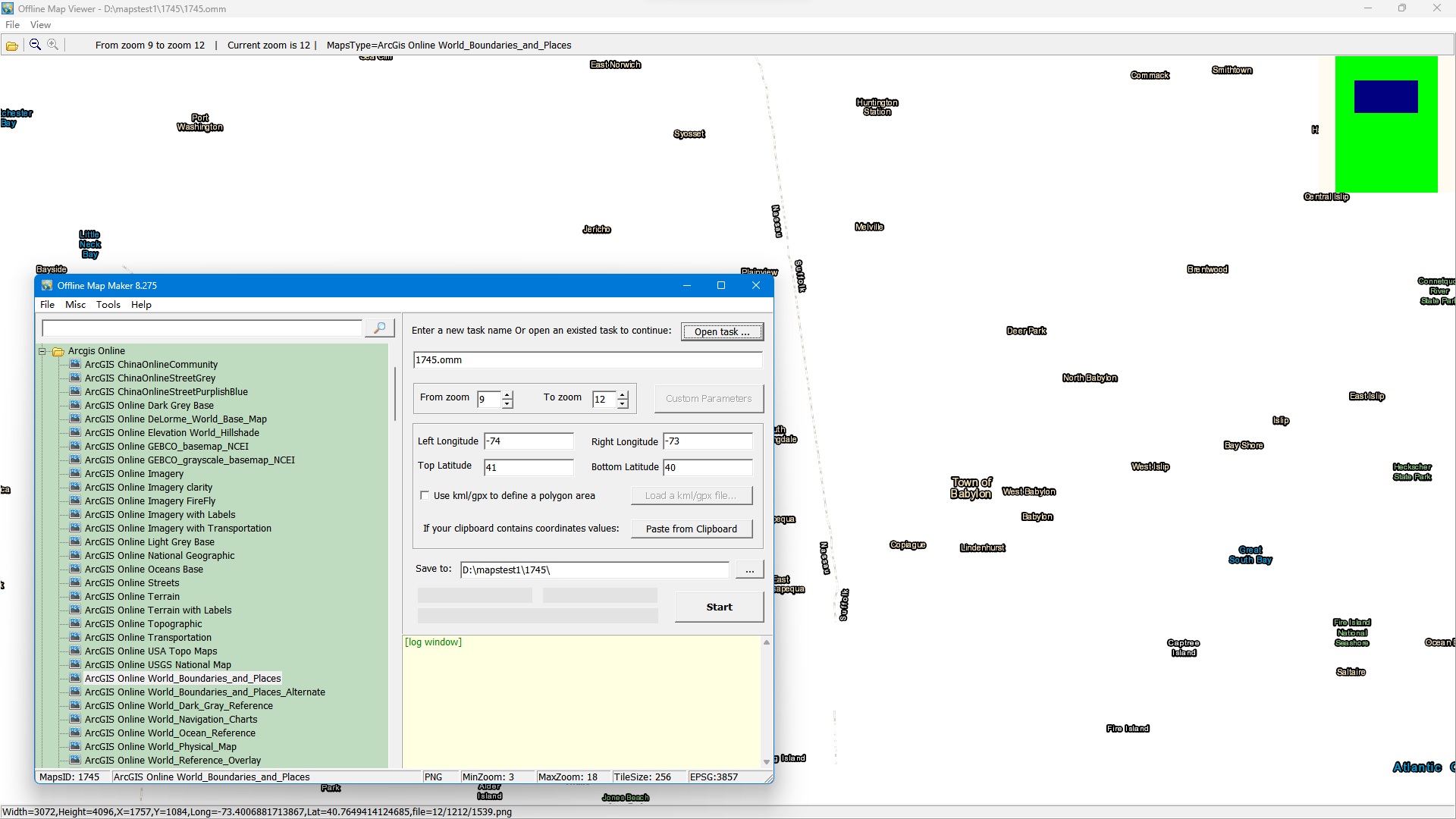This screenshot has height=819, width=1456.
Task: Decrease the From zoom value
Action: click(x=507, y=403)
